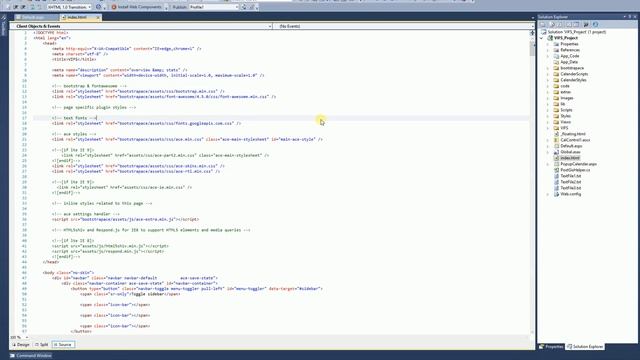
Task: Open the Command Window panel
Action: pyautogui.click(x=31, y=356)
